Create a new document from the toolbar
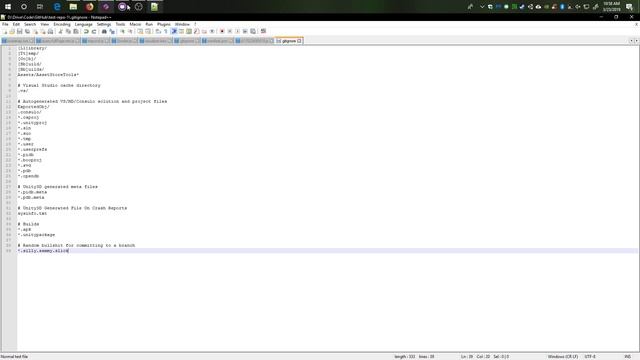640x360 pixels. click(x=5, y=31)
